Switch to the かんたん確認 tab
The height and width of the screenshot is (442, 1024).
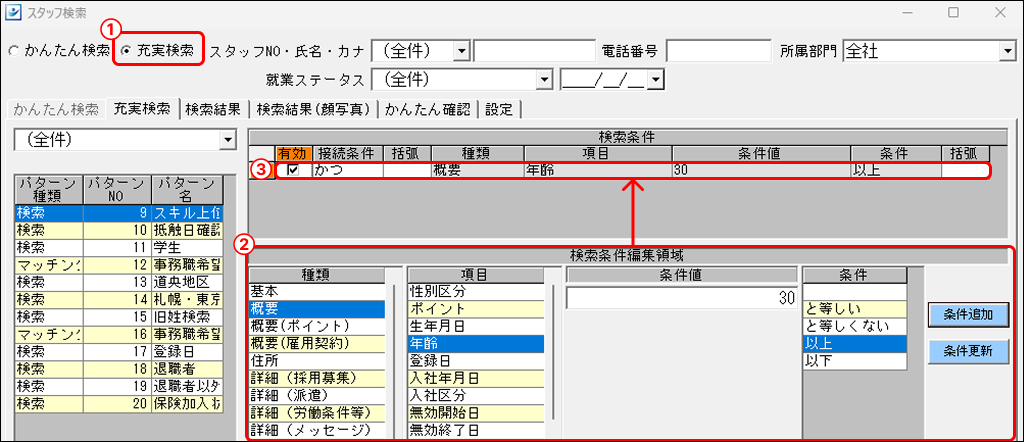click(x=427, y=109)
